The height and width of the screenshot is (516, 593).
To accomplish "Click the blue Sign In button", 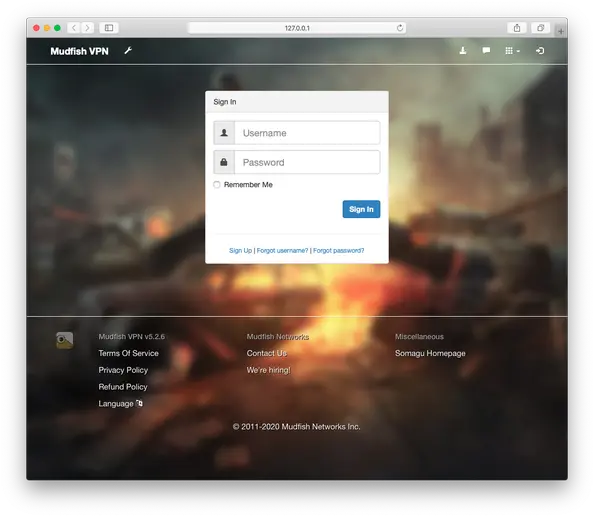I will (x=361, y=209).
